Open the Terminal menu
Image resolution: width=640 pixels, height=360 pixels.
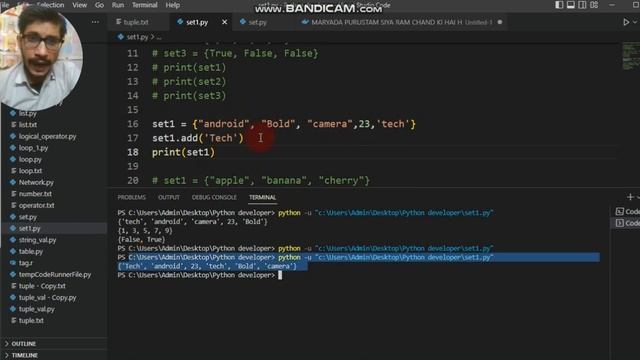144,5
